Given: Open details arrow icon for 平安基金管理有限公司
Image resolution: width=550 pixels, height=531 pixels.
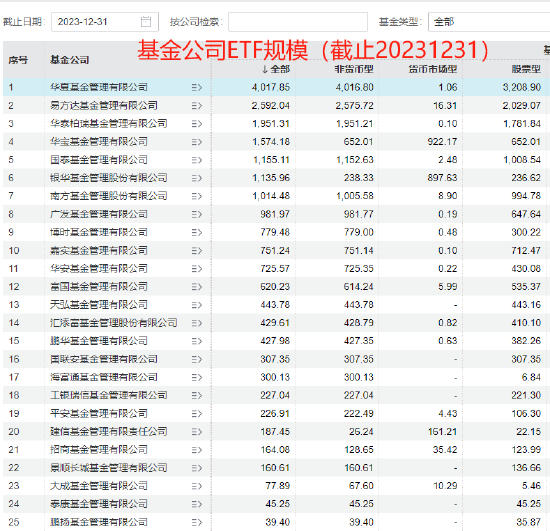Looking at the screenshot, I should (197, 414).
